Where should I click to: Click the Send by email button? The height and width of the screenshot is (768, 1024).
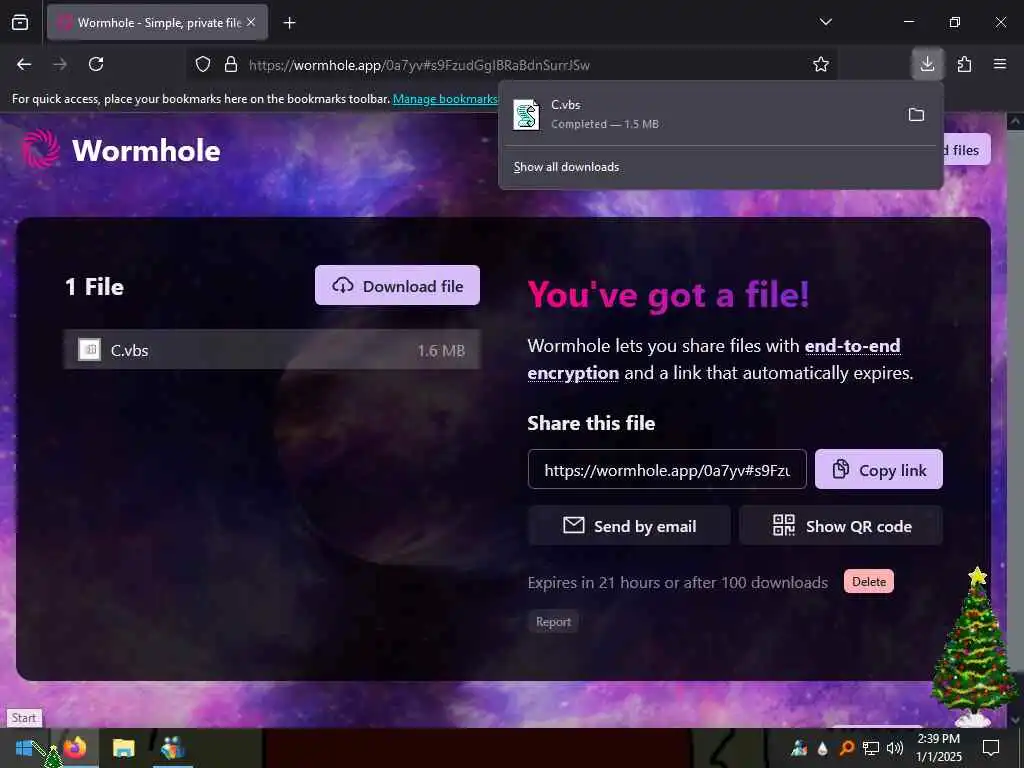pyautogui.click(x=630, y=526)
